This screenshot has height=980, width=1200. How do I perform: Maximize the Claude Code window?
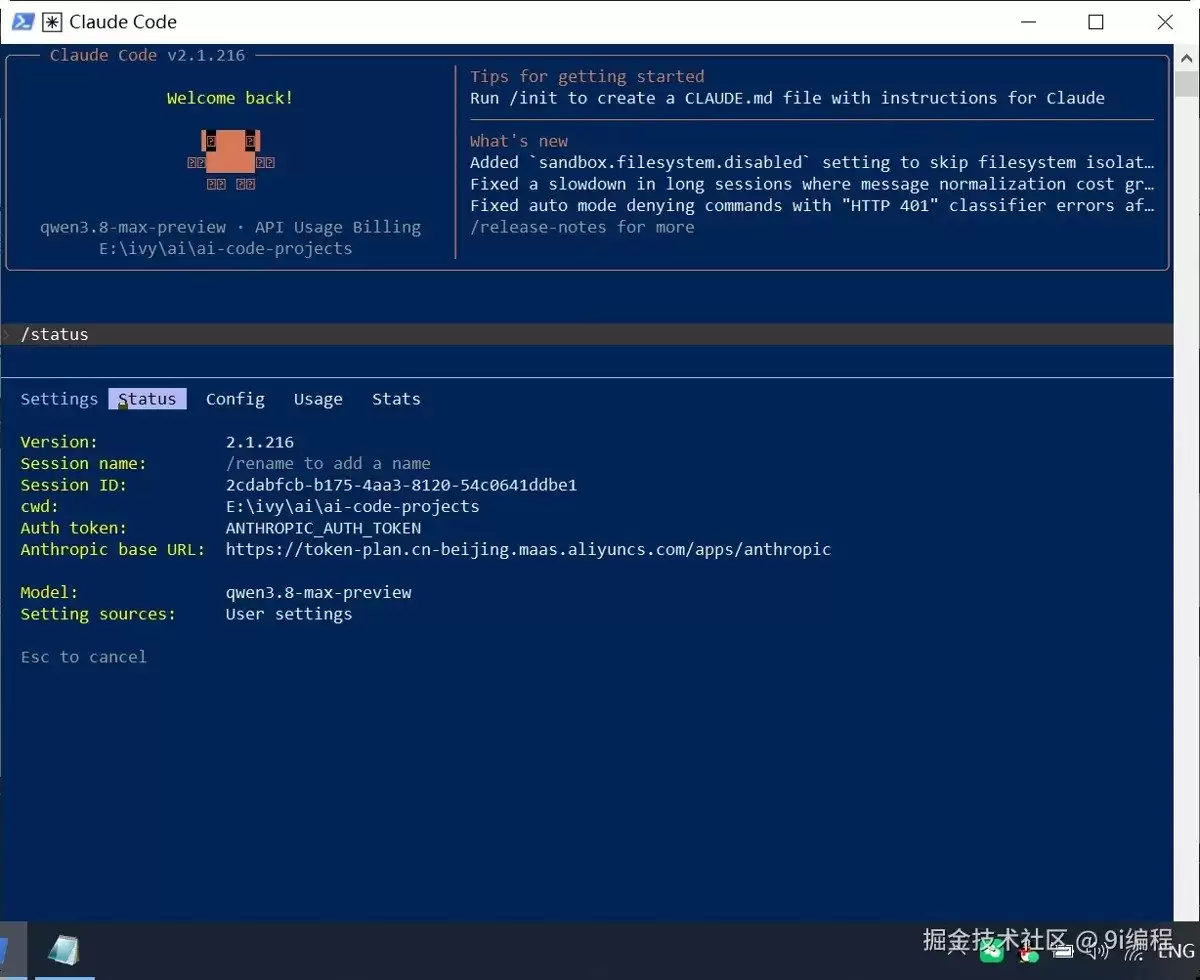[x=1096, y=22]
